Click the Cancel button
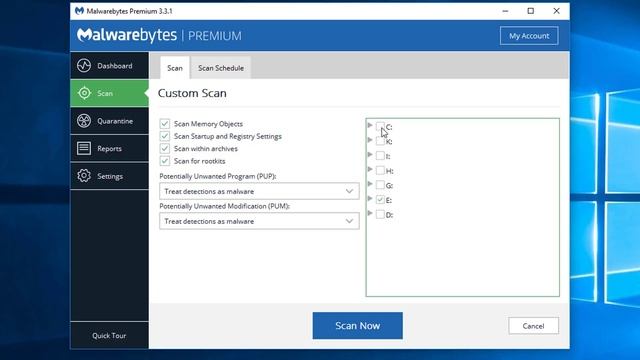 point(533,326)
